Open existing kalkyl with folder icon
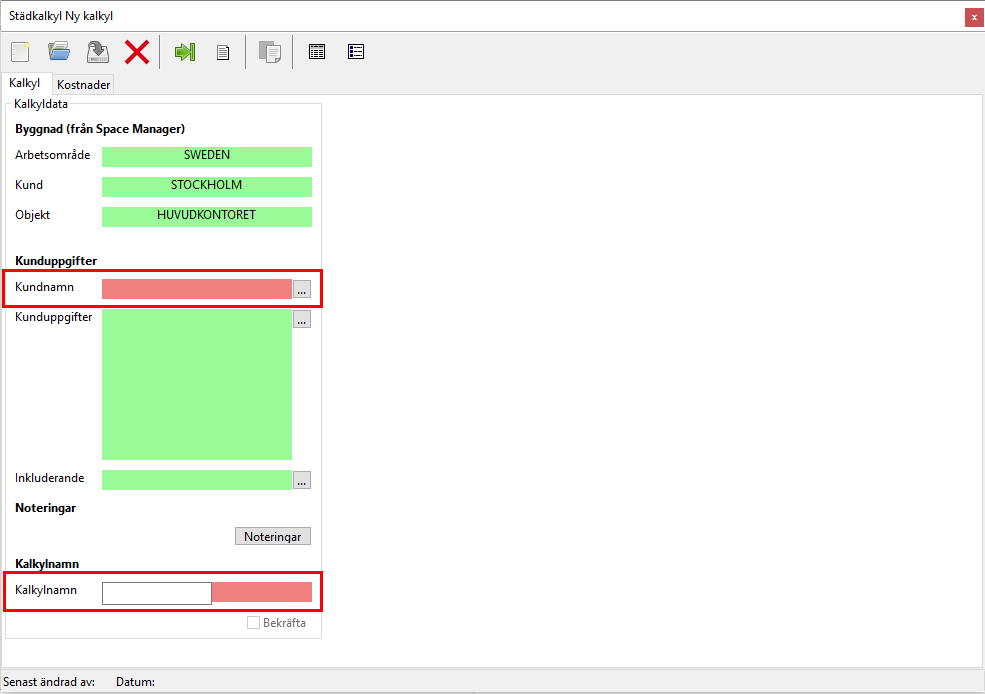Screen dimensions: 985x694 59,52
